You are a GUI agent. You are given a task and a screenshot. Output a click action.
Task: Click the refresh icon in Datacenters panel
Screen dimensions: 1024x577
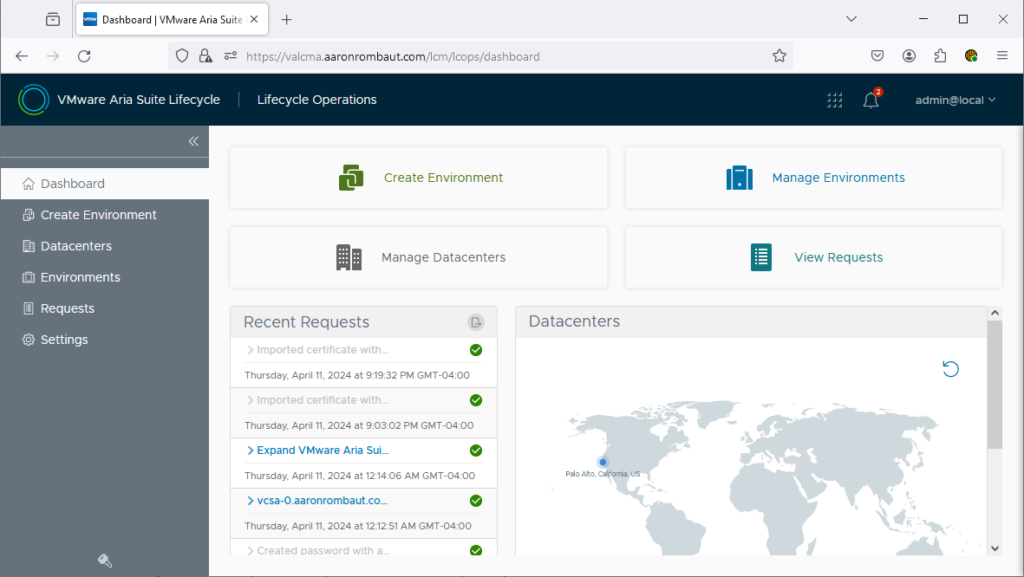coord(950,369)
